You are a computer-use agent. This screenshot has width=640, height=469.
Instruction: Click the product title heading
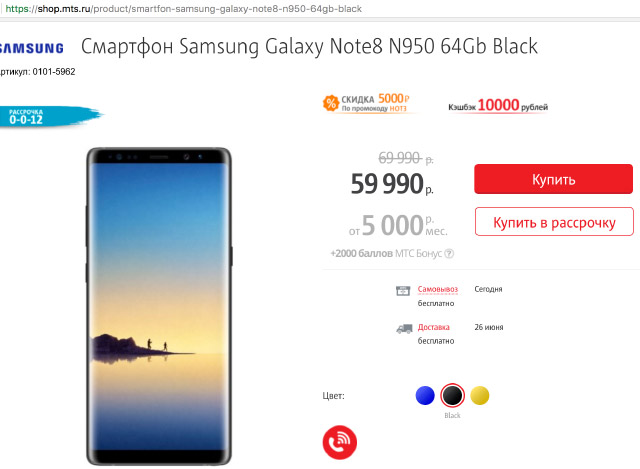[x=309, y=47]
